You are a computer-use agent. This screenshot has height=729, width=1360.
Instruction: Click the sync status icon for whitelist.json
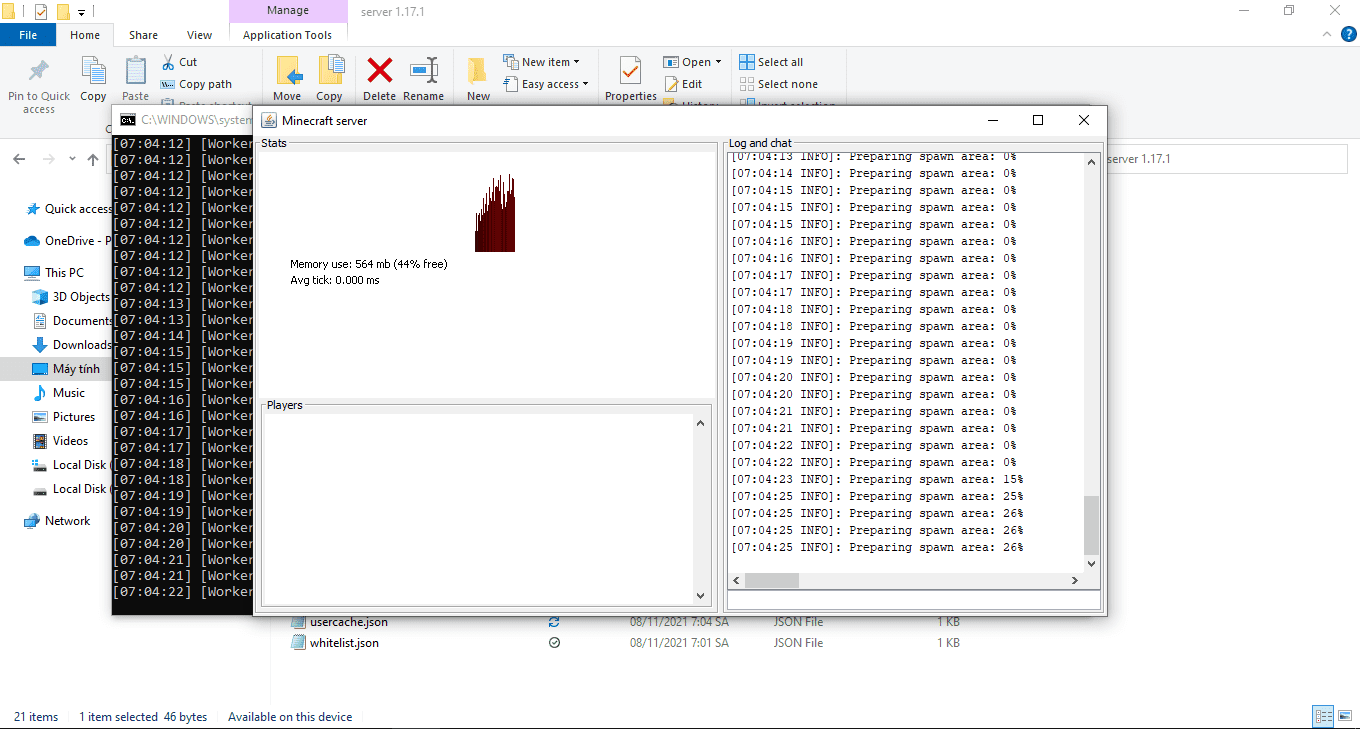[554, 643]
